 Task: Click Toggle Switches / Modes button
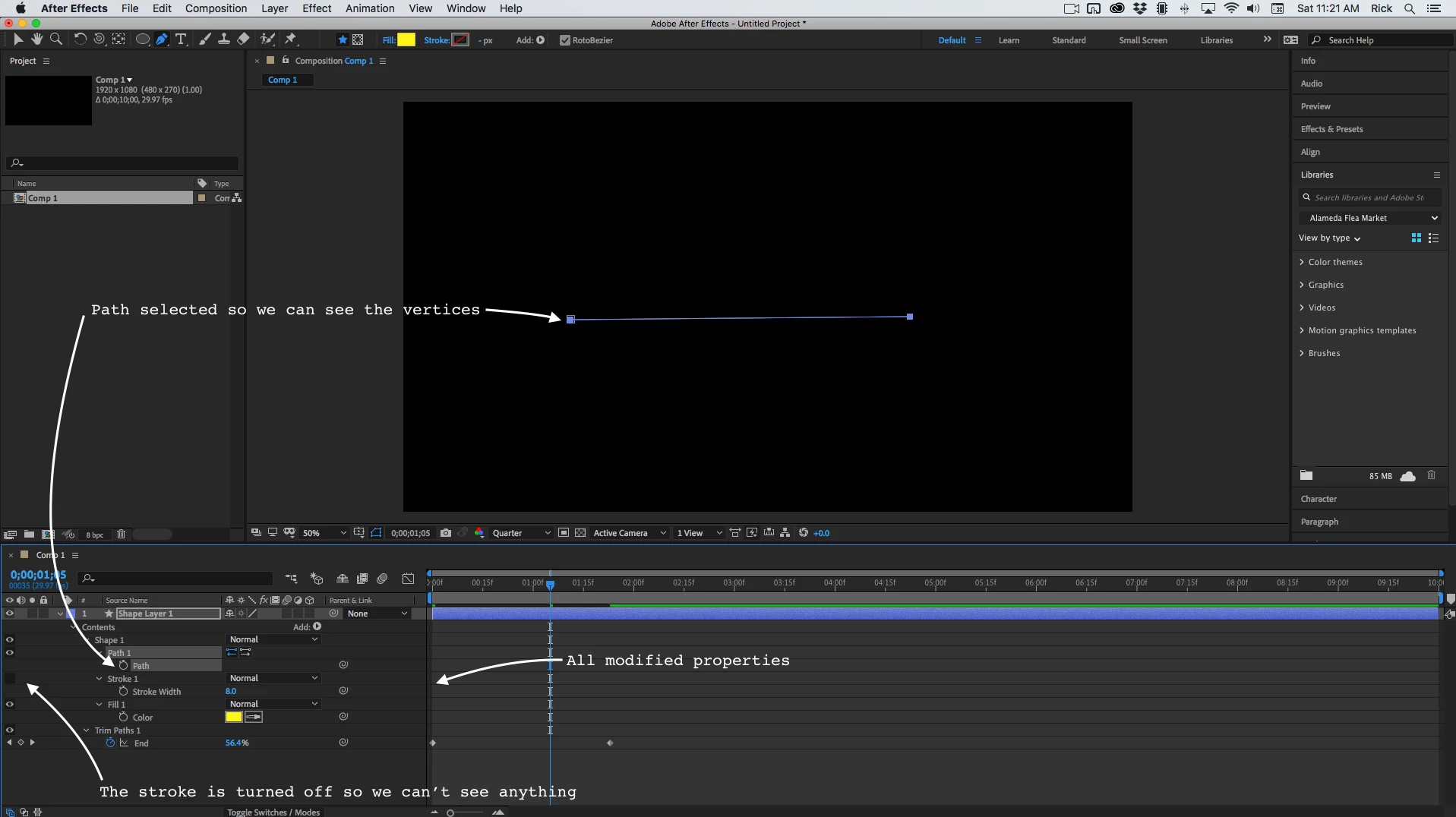[x=273, y=812]
